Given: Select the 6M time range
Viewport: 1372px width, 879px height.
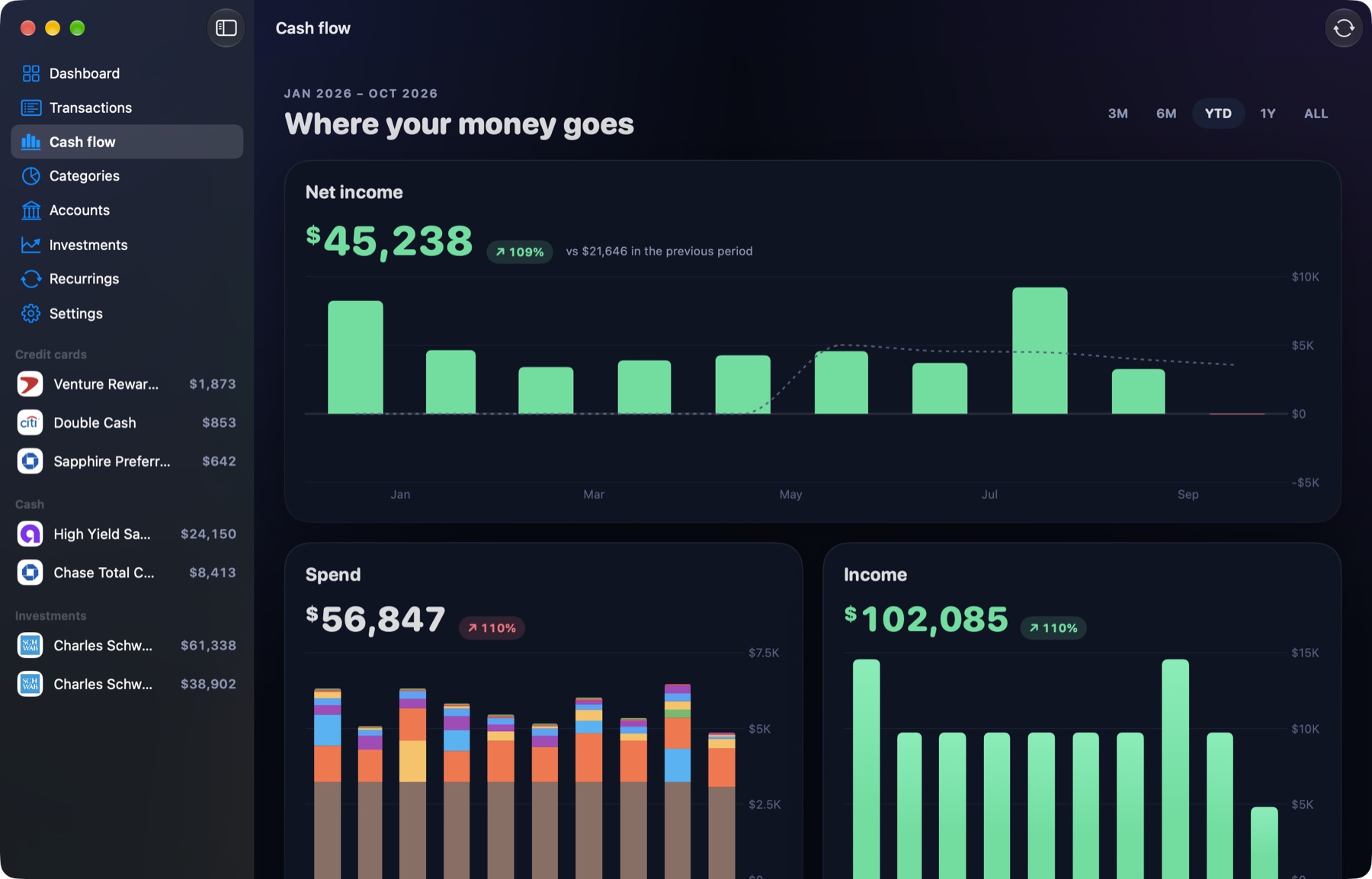Looking at the screenshot, I should click(1166, 114).
